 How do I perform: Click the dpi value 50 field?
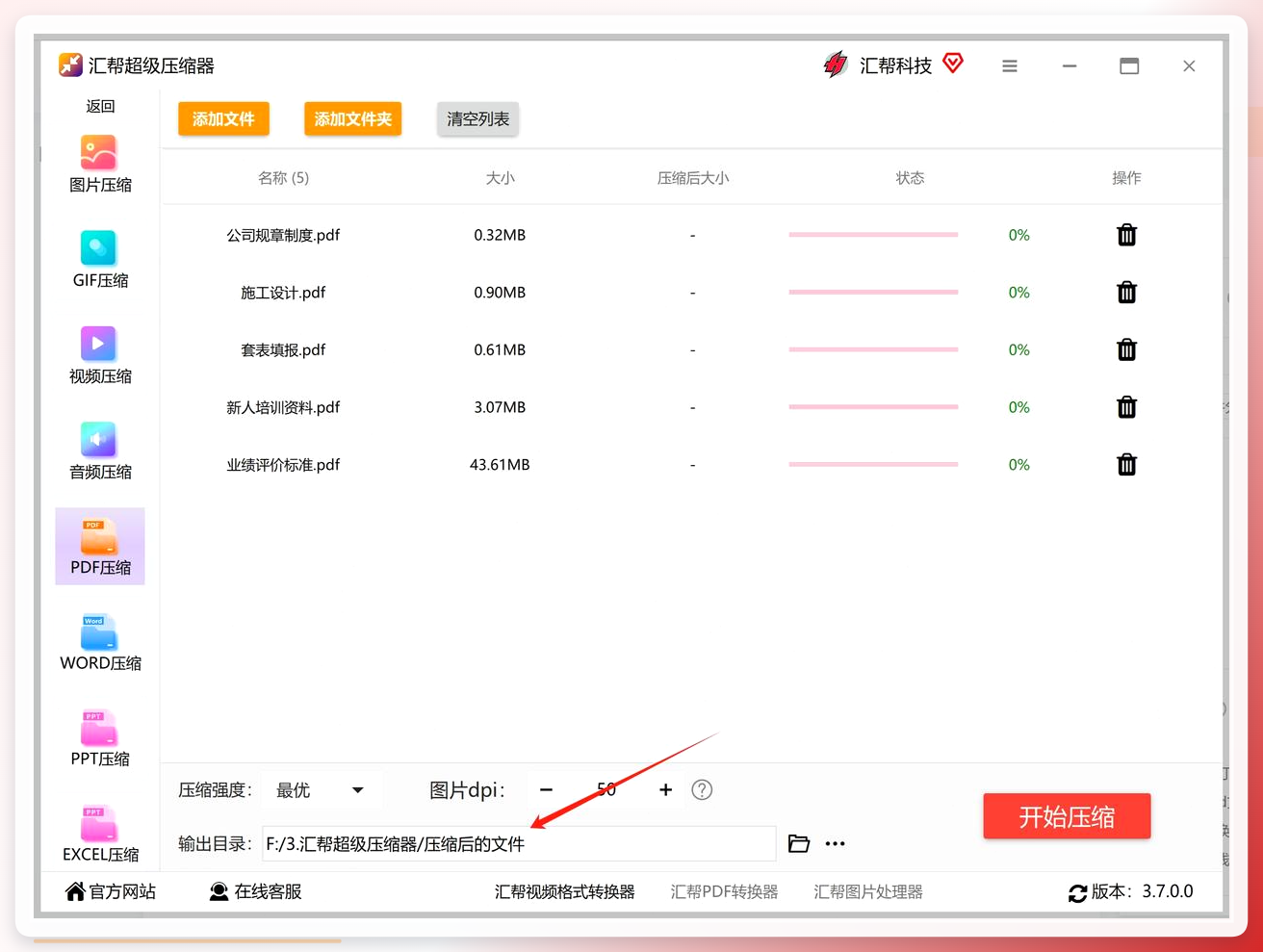(x=606, y=790)
